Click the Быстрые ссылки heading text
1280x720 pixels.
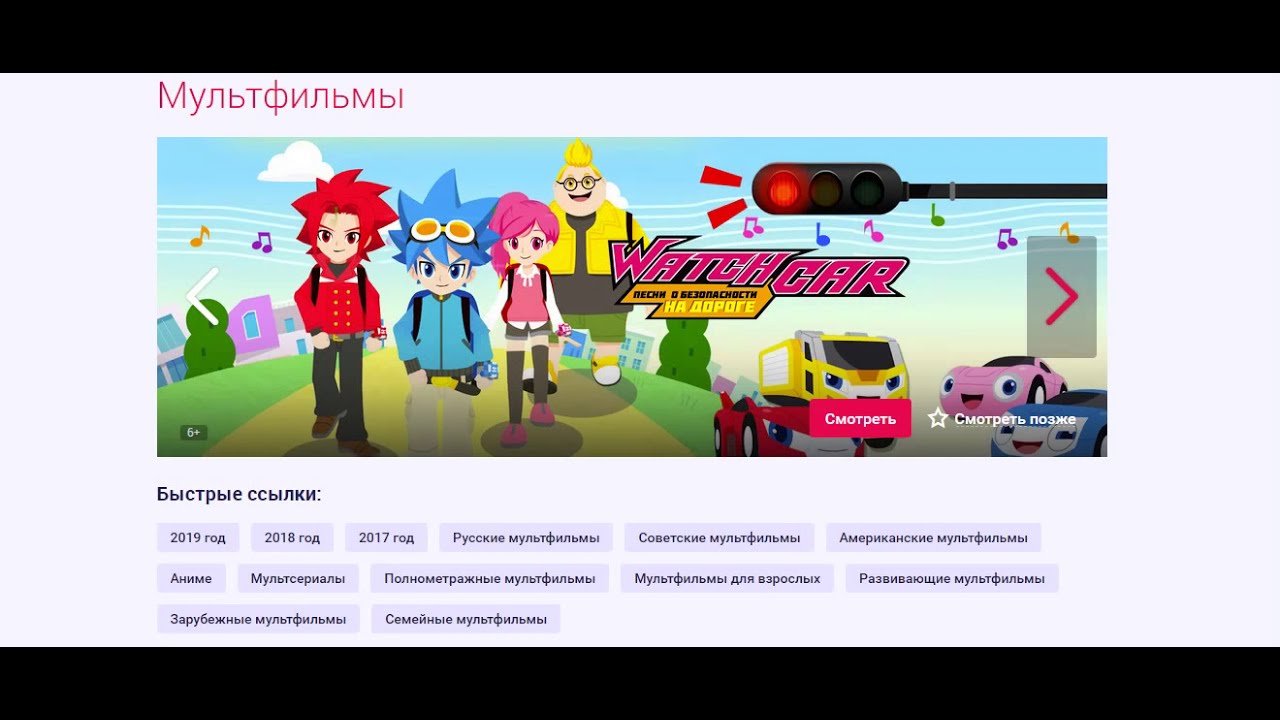239,494
